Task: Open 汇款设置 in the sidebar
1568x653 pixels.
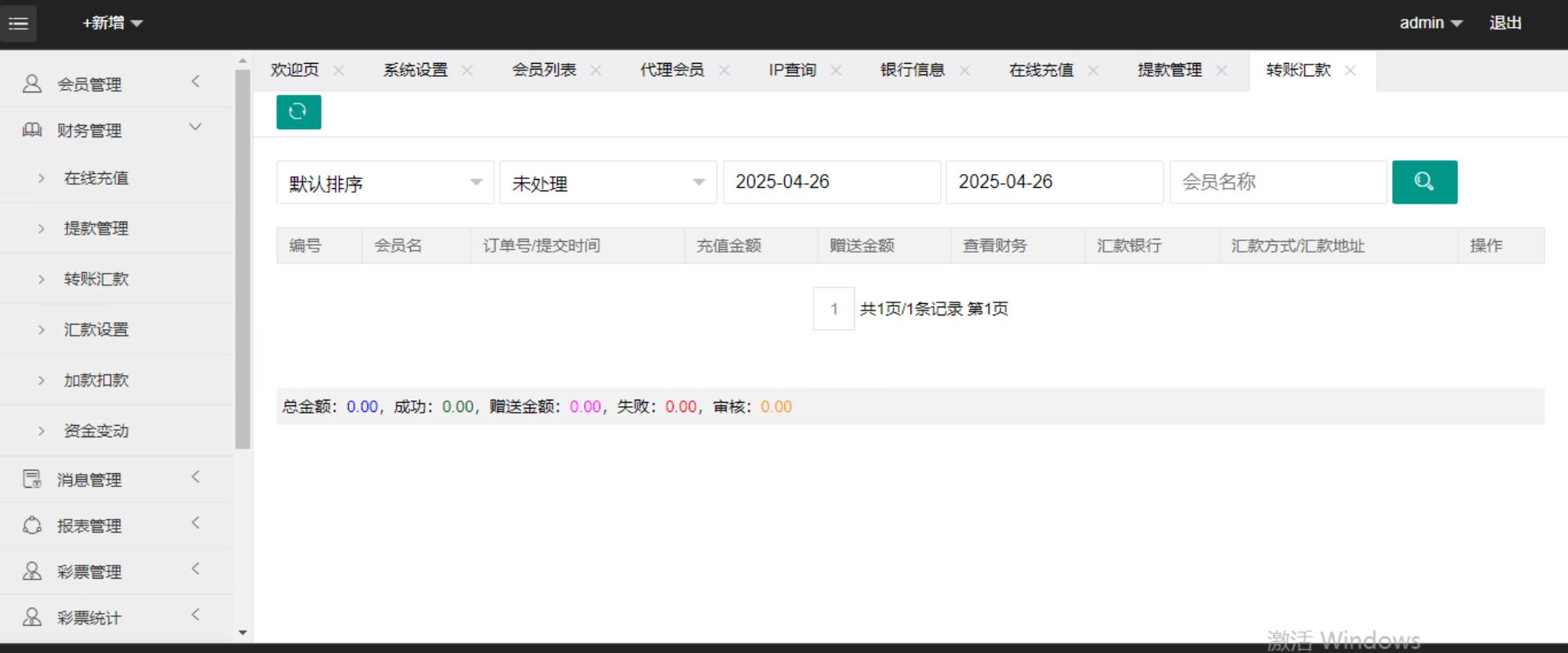Action: point(96,329)
